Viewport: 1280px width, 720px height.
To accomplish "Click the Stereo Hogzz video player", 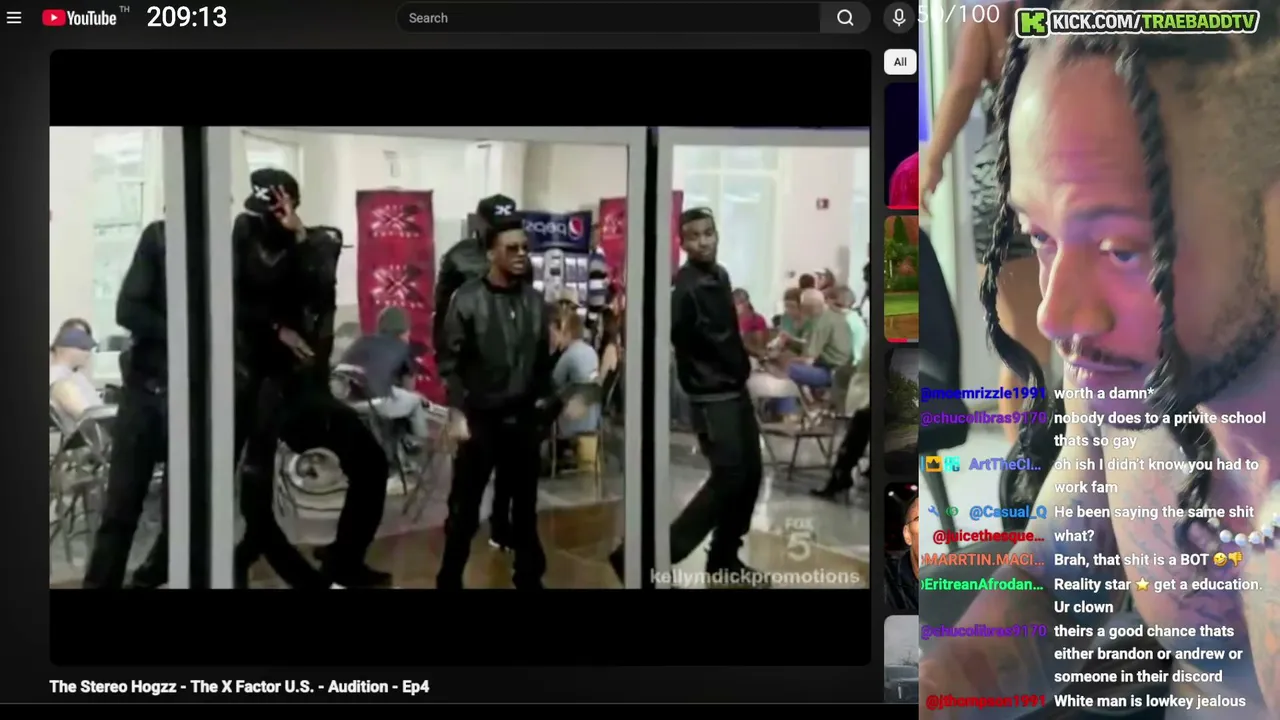I will pyautogui.click(x=460, y=357).
